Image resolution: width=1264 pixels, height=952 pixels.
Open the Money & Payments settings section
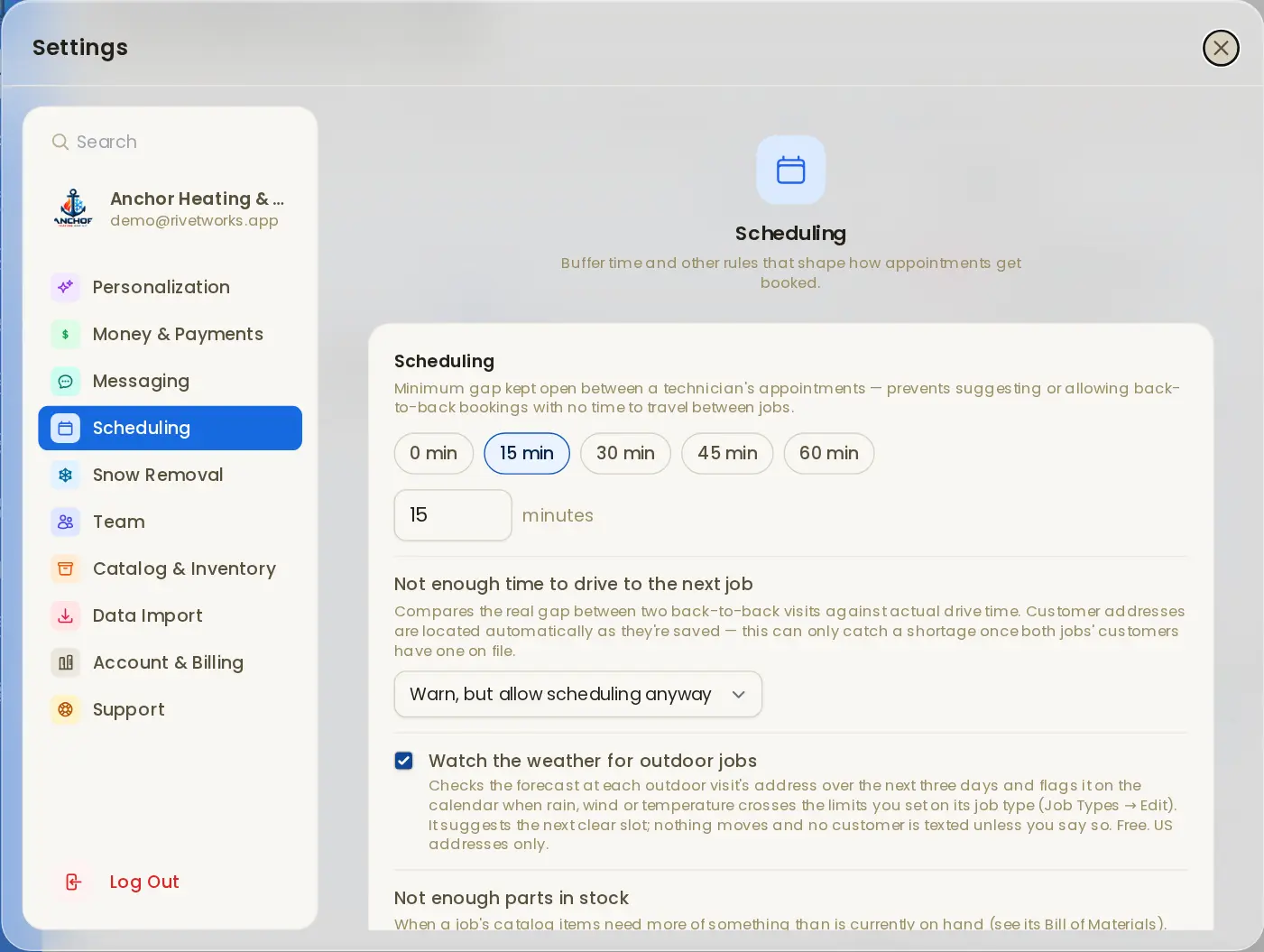click(x=171, y=334)
